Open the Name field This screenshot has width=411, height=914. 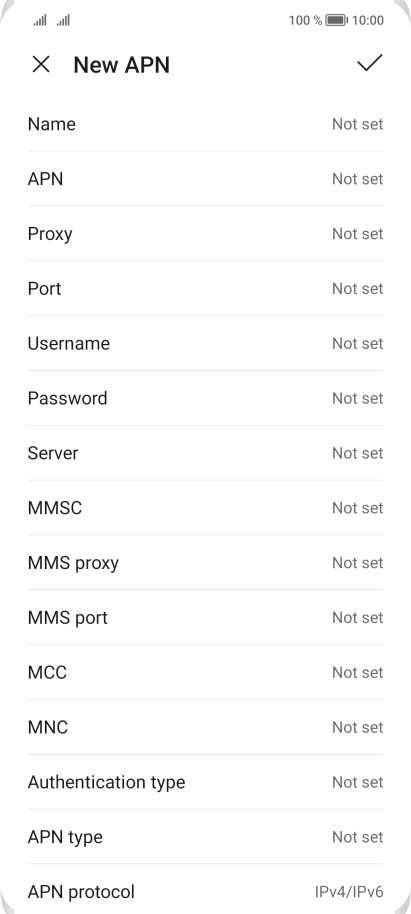[205, 124]
